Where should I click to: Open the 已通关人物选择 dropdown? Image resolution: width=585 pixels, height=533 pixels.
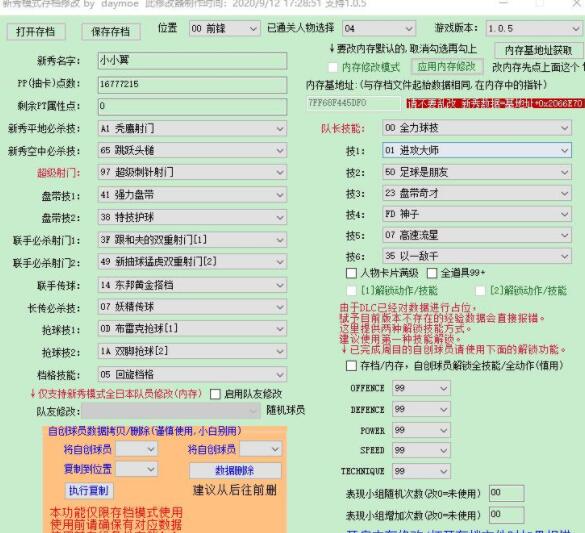pos(379,28)
